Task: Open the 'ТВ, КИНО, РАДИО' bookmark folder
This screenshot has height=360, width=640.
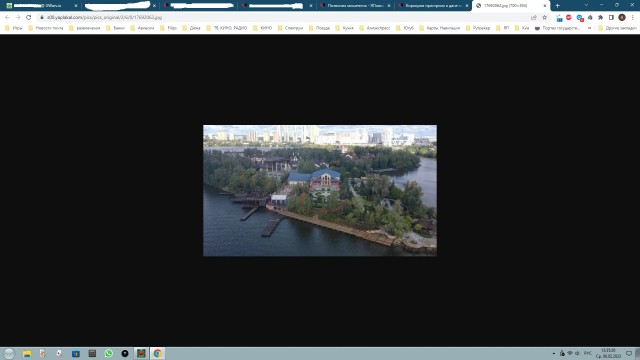Action: coord(227,28)
